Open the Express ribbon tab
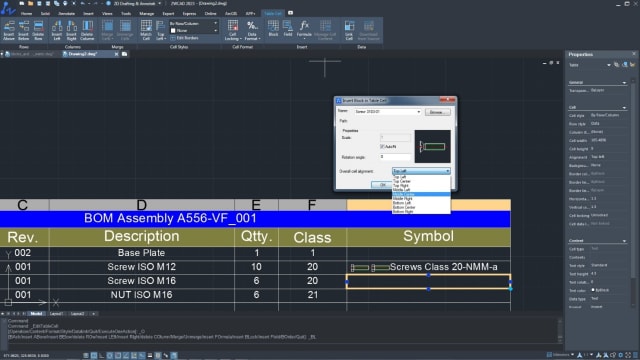The width and height of the screenshot is (640, 360). (189, 13)
